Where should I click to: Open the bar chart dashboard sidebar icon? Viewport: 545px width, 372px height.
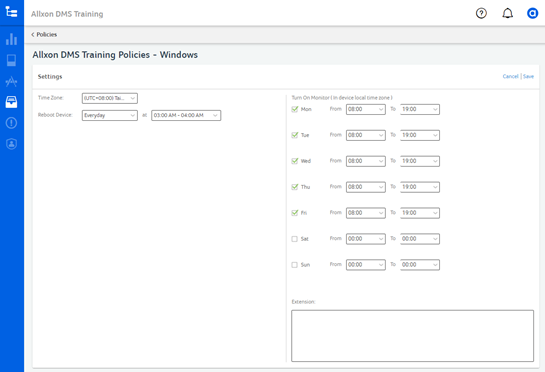point(11,39)
